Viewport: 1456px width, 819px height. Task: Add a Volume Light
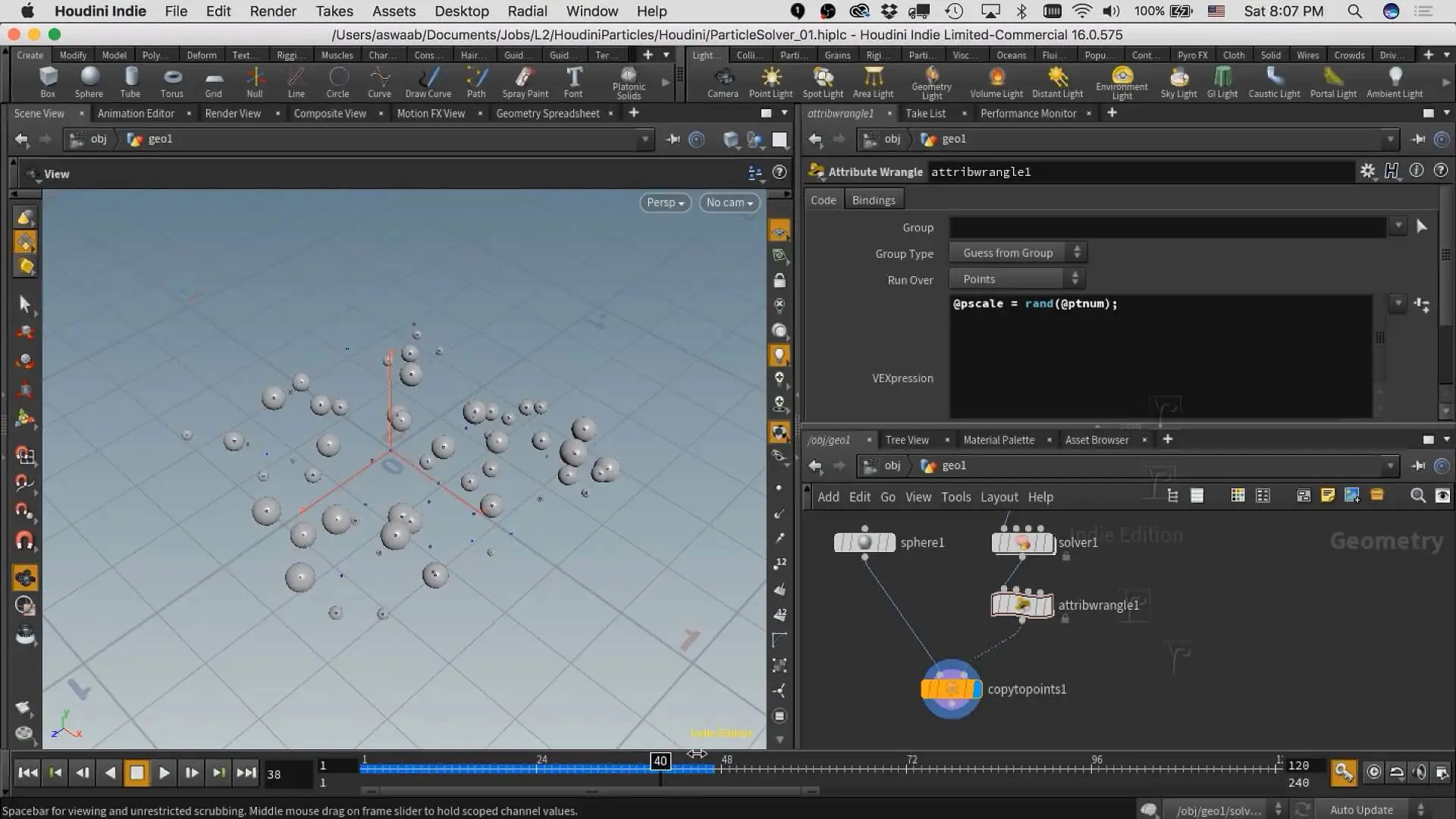point(996,82)
